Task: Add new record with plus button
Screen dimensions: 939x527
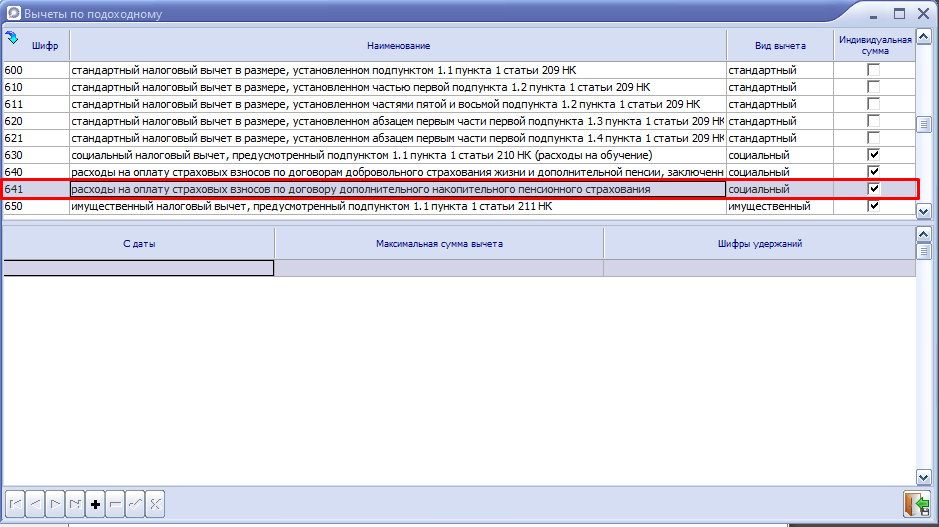Action: tap(96, 505)
